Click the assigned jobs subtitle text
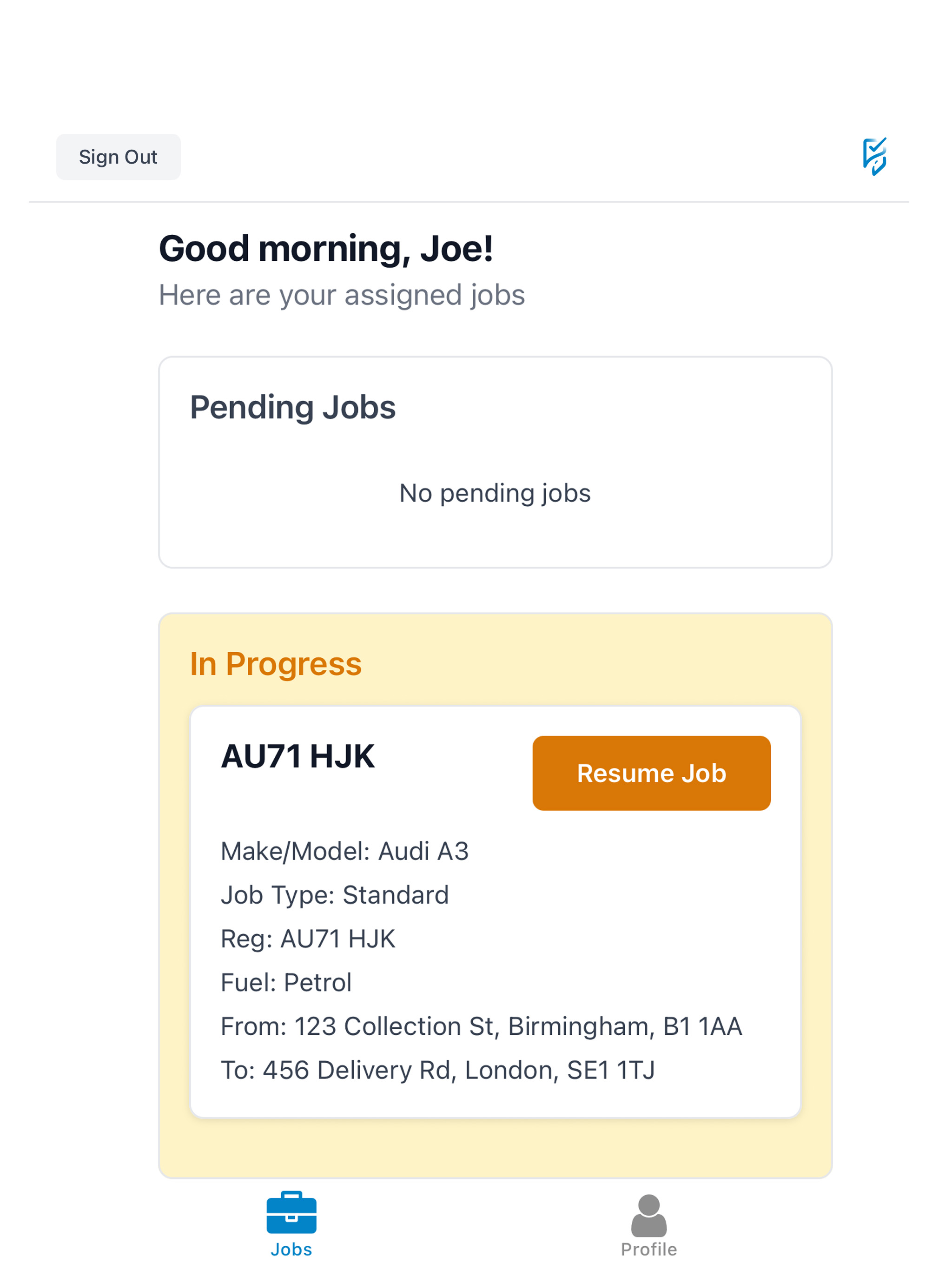The width and height of the screenshot is (952, 1270). point(342,295)
